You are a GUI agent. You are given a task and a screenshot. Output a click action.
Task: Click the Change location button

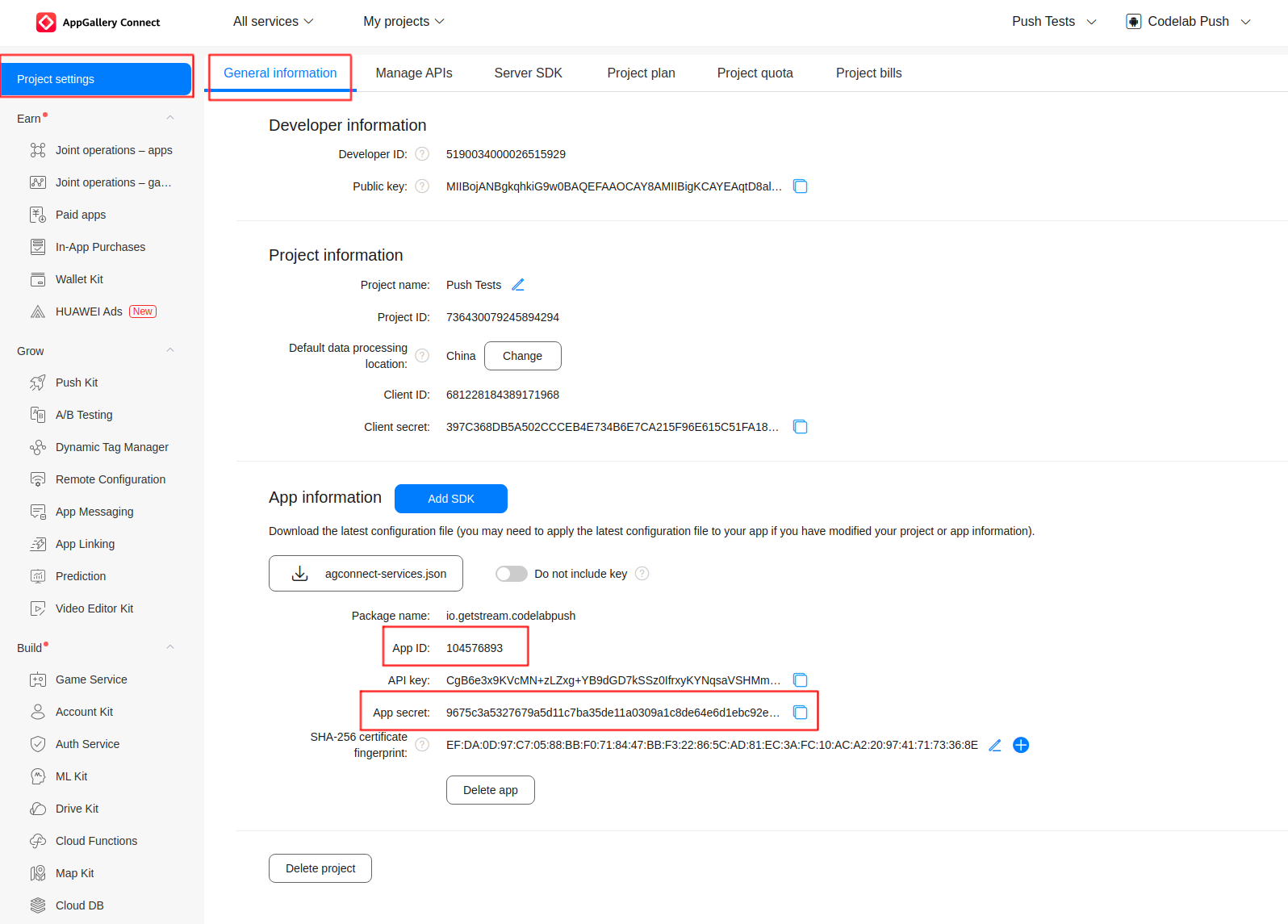[523, 356]
